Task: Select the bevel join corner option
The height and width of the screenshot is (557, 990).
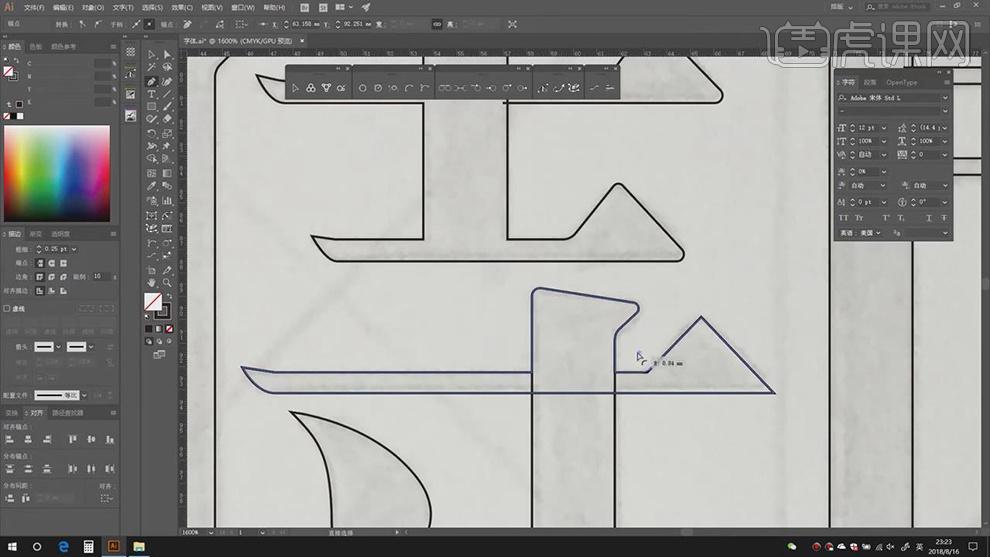Action: click(x=63, y=277)
